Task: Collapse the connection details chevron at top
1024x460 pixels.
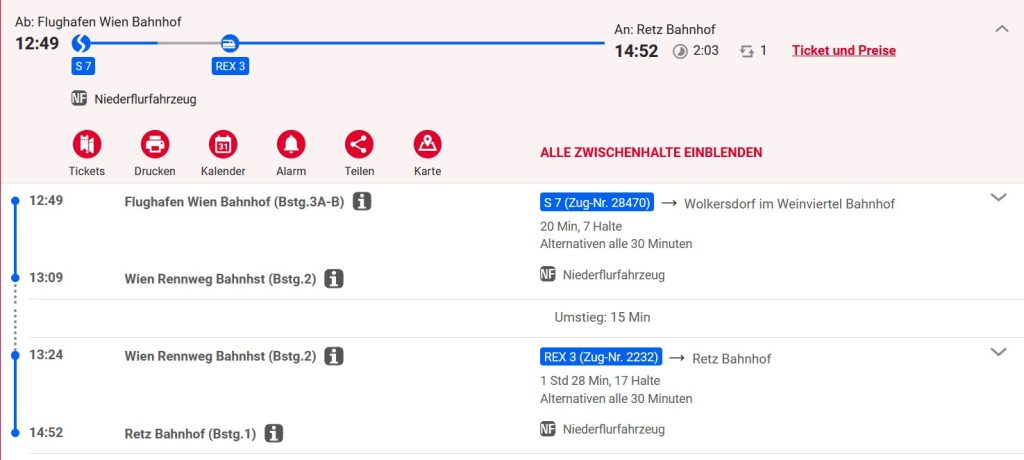Action: (1002, 29)
